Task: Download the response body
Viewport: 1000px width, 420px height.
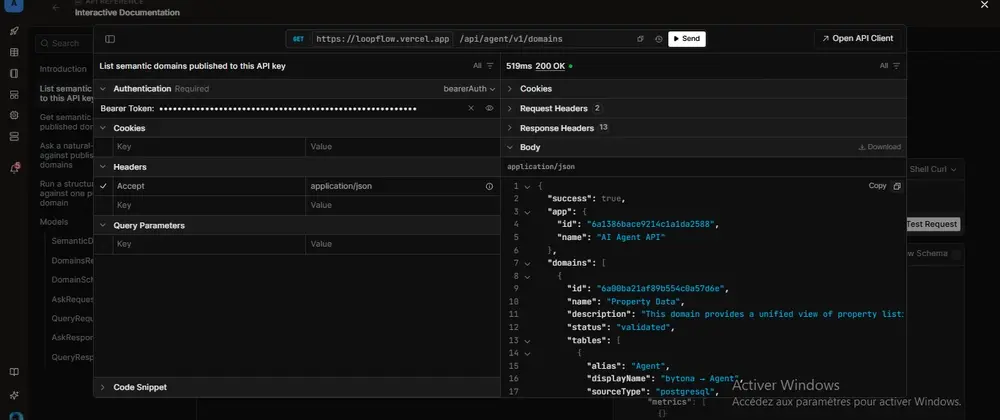Action: pyautogui.click(x=879, y=147)
